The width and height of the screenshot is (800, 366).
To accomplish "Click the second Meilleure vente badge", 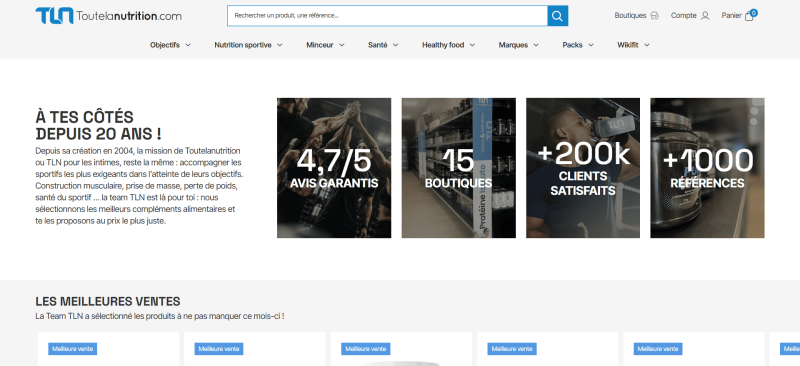I will pyautogui.click(x=219, y=349).
